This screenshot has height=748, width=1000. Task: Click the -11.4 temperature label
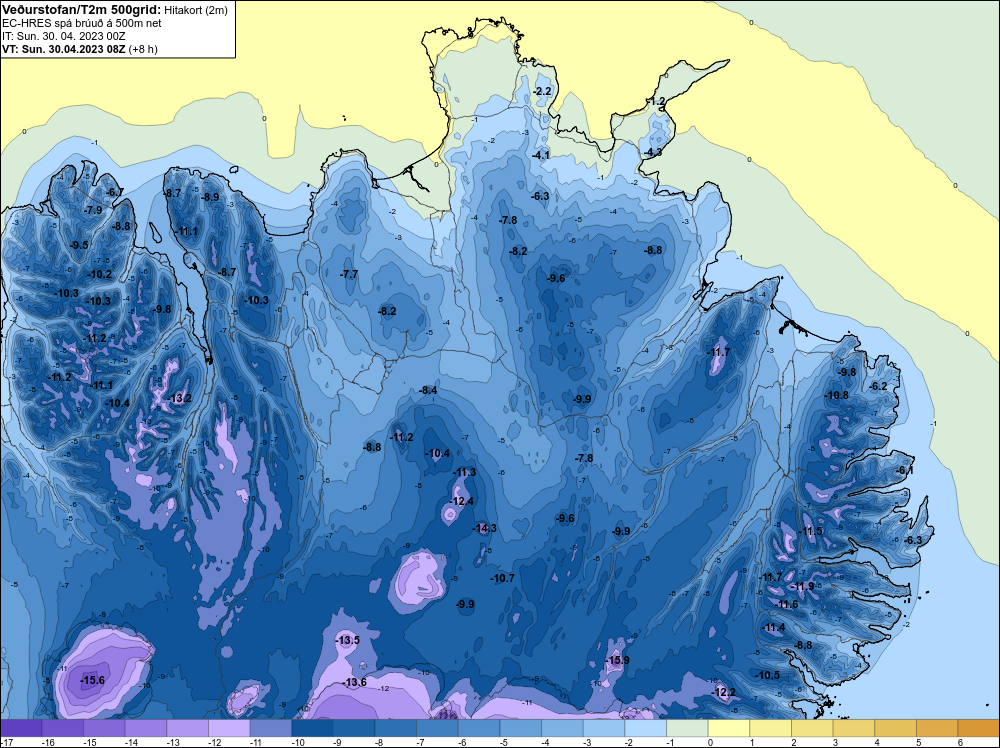(x=774, y=627)
